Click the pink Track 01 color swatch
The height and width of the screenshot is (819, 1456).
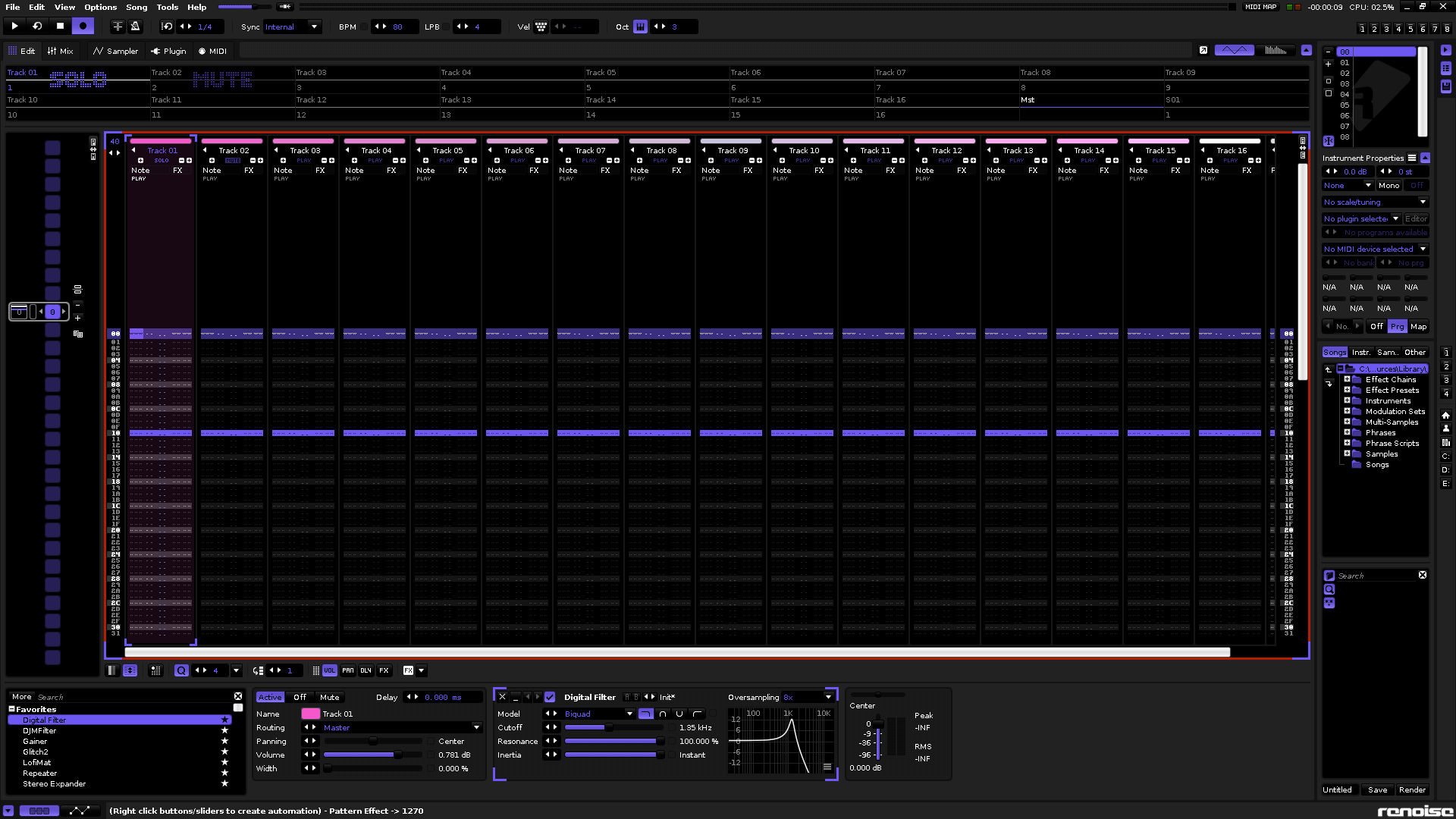pos(310,714)
